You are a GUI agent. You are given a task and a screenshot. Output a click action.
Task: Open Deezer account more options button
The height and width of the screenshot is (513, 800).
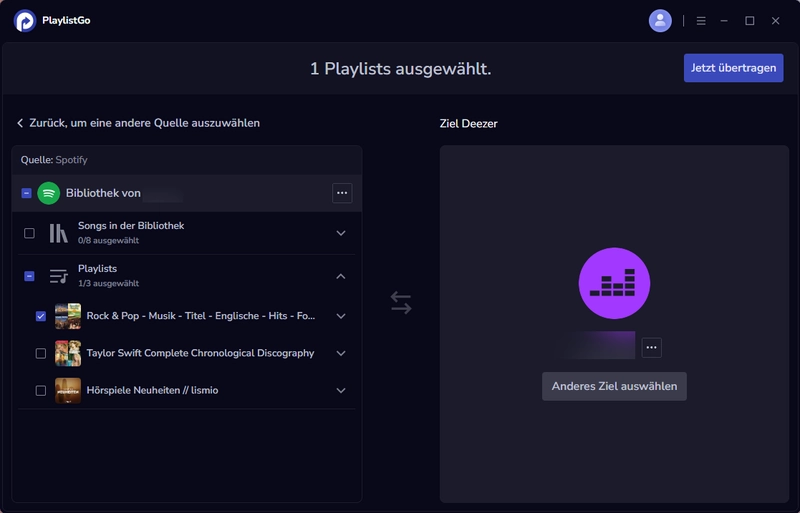coord(652,348)
